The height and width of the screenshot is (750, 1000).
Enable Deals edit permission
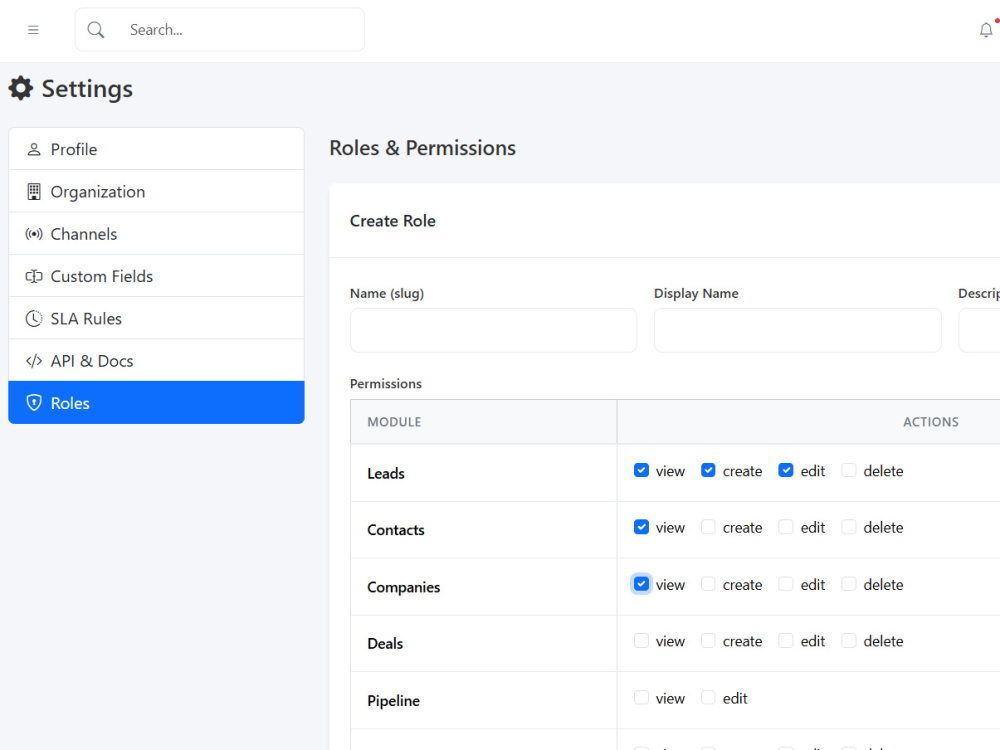786,640
